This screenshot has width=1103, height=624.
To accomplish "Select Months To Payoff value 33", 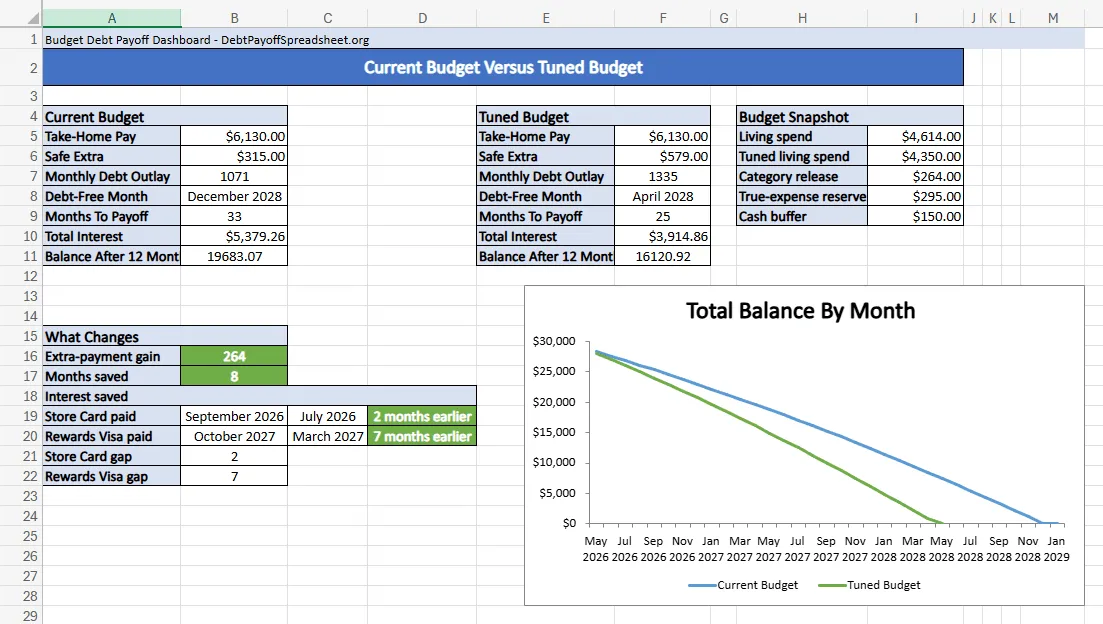I will (x=234, y=217).
